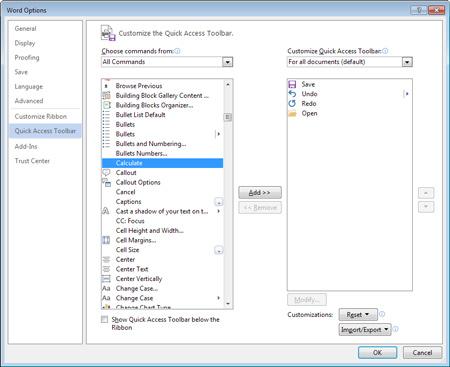Click the Browse Previous icon
450x367 pixels.
[x=106, y=86]
